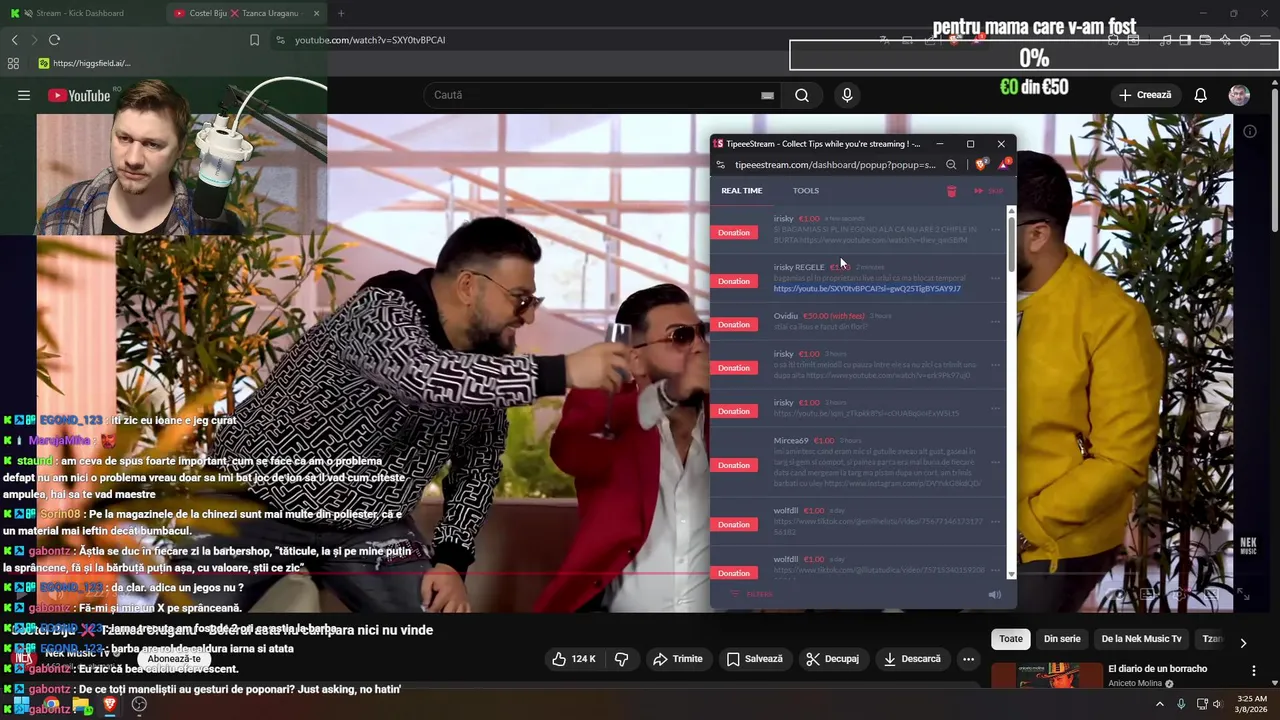Open the YouTube account avatar menu
Viewport: 1280px width, 720px height.
1239,95
